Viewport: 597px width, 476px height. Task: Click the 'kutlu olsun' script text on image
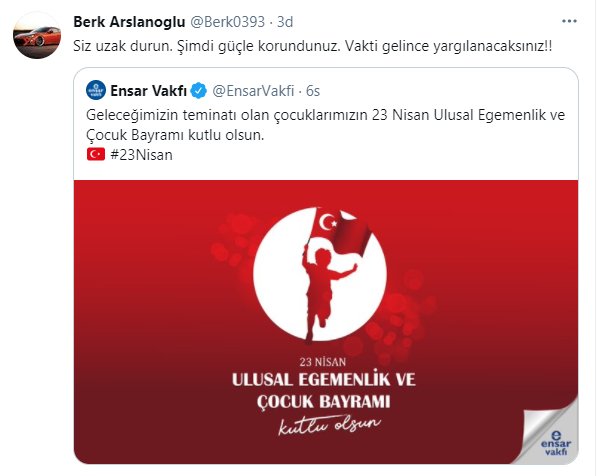click(329, 425)
